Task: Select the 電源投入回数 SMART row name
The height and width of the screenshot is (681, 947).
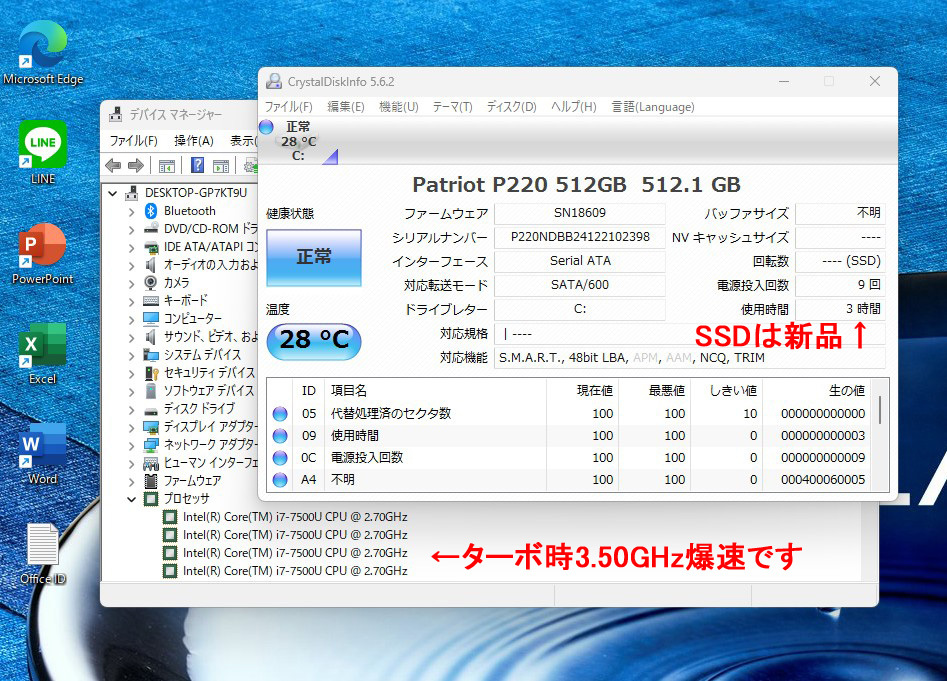Action: [x=367, y=458]
